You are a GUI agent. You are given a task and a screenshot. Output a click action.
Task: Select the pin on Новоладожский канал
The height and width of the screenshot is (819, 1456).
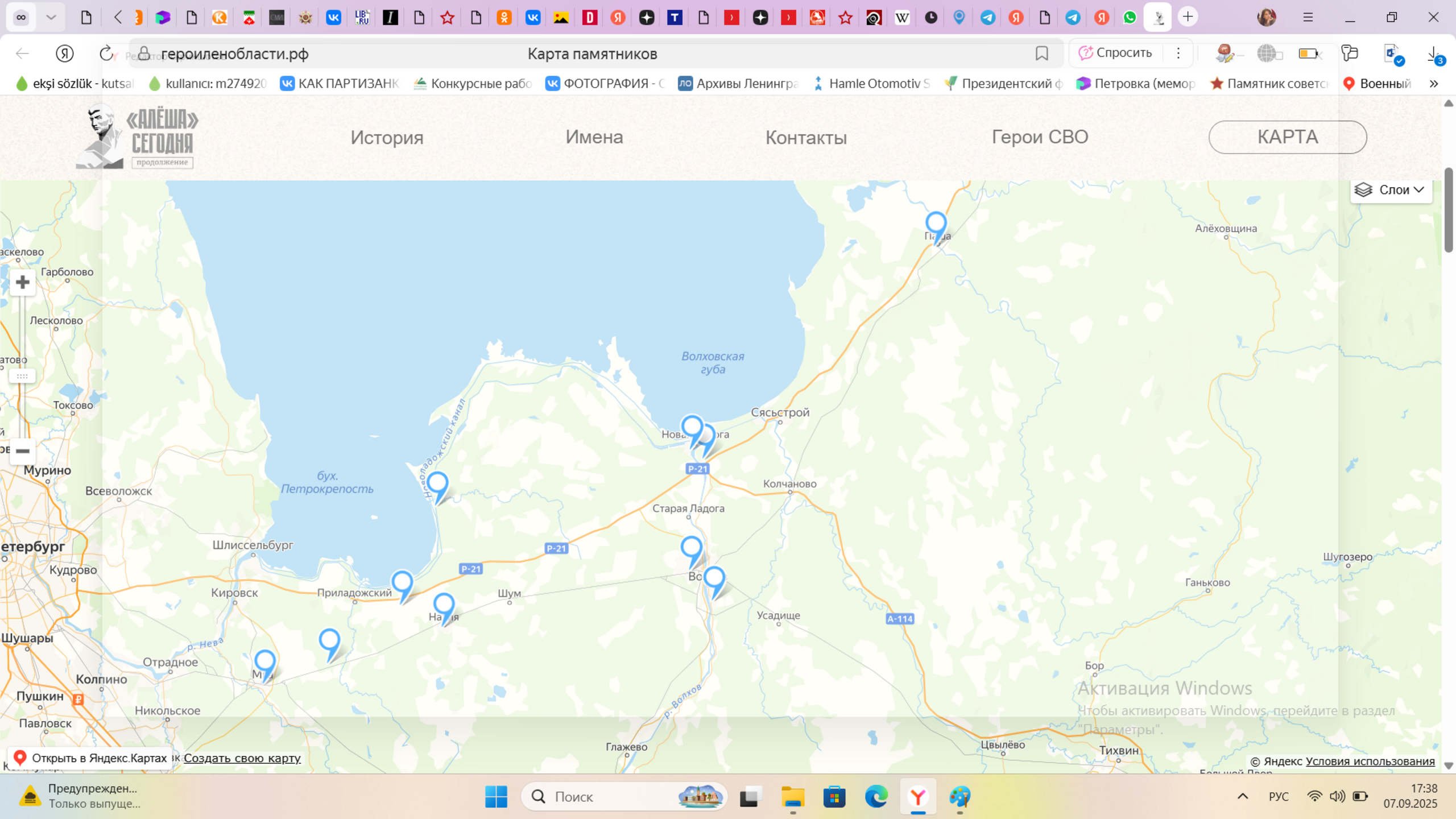[437, 487]
